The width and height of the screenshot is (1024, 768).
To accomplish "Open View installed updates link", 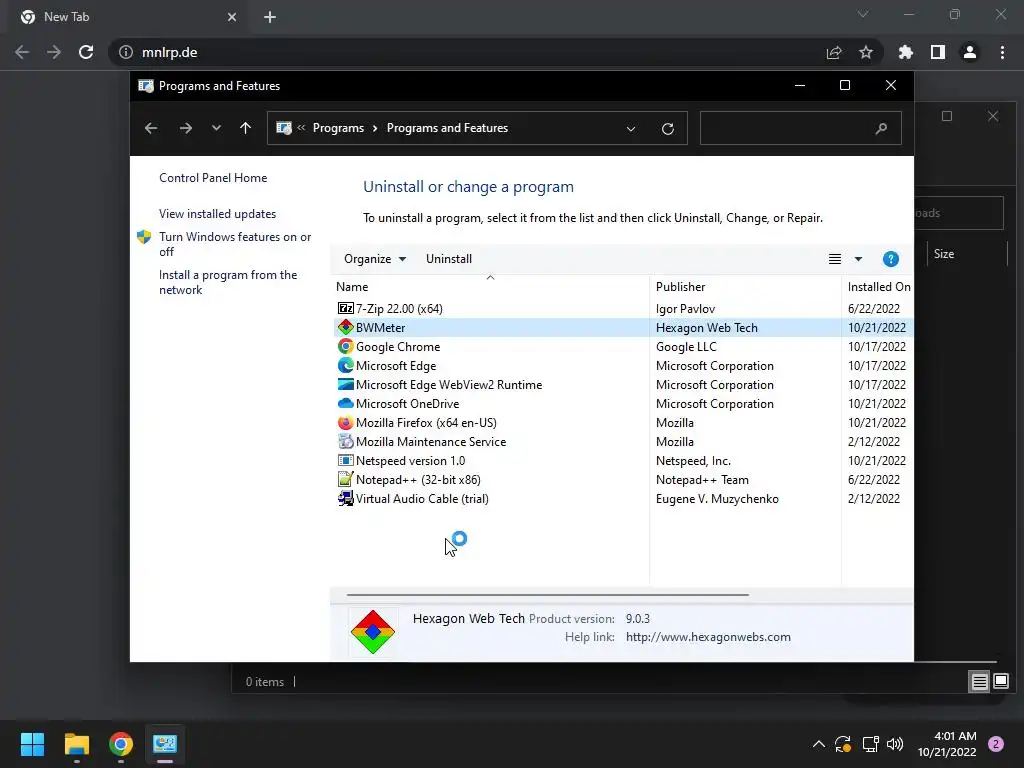I will point(217,214).
